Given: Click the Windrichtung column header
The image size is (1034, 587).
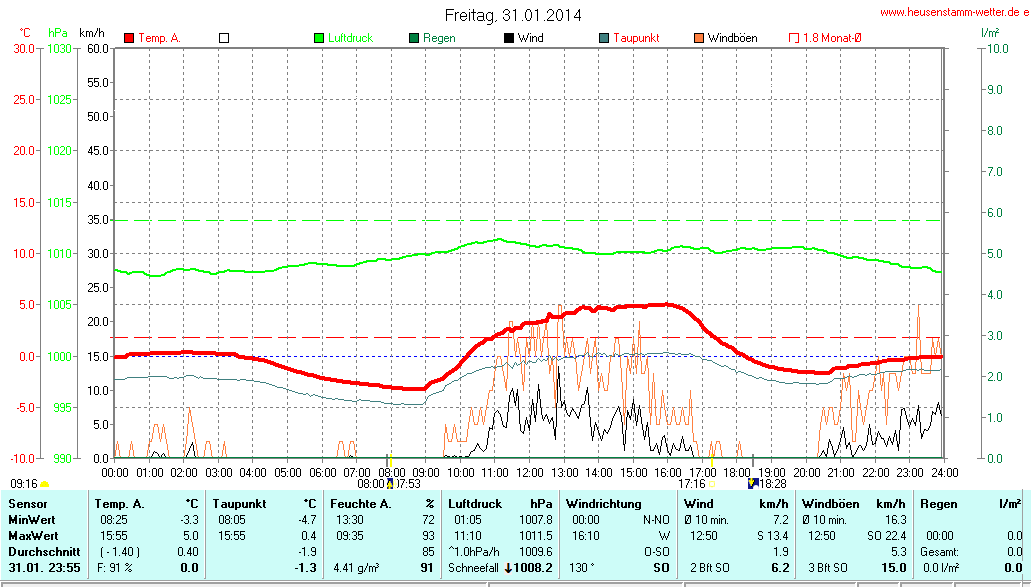Looking at the screenshot, I should pos(603,504).
